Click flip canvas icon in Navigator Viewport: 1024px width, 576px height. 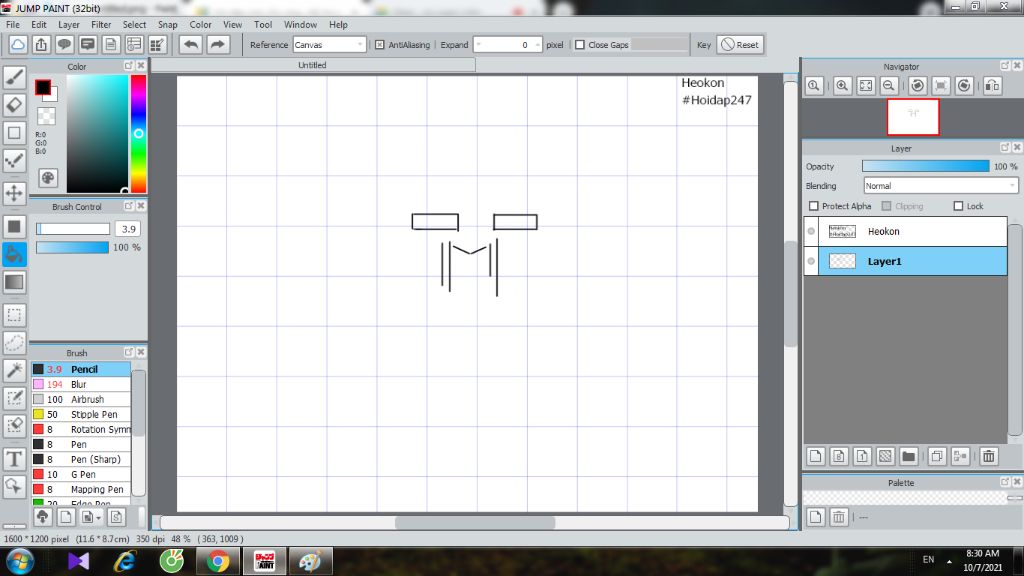[x=993, y=86]
